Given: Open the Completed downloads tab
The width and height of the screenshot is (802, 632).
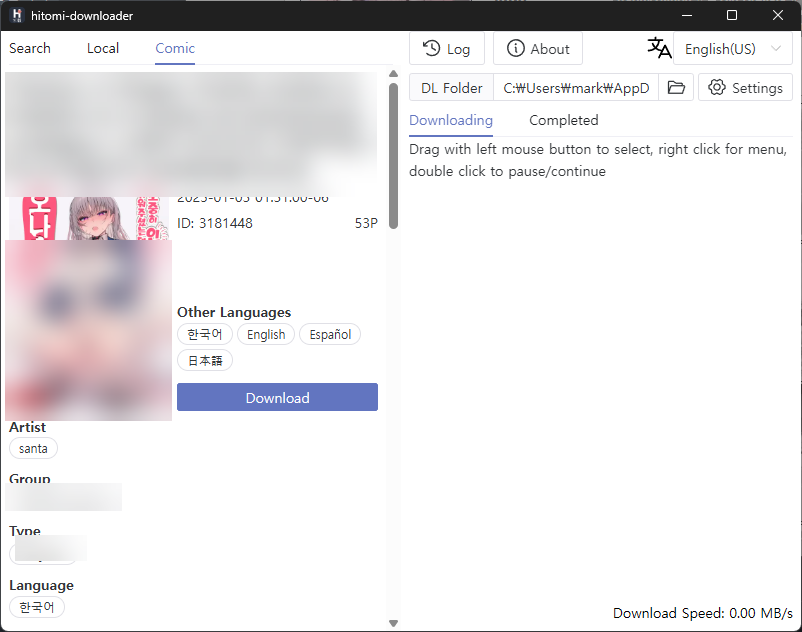Looking at the screenshot, I should 564,120.
